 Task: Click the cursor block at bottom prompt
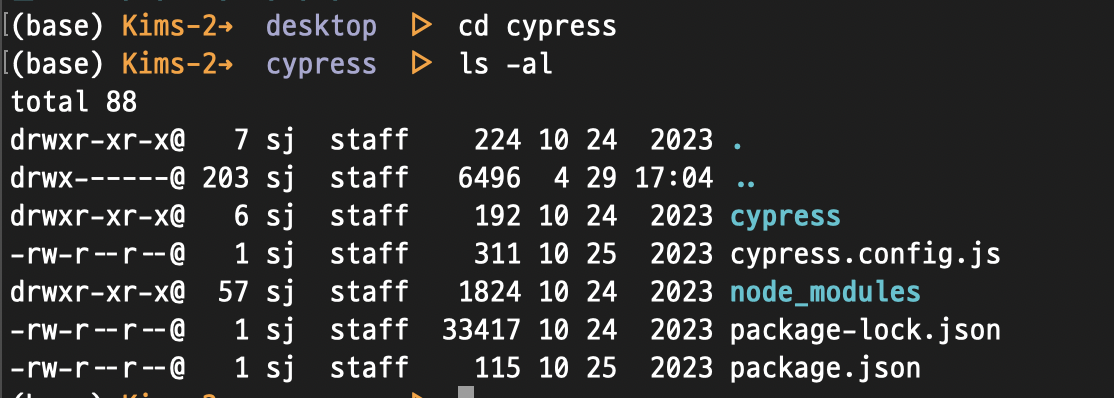point(465,392)
